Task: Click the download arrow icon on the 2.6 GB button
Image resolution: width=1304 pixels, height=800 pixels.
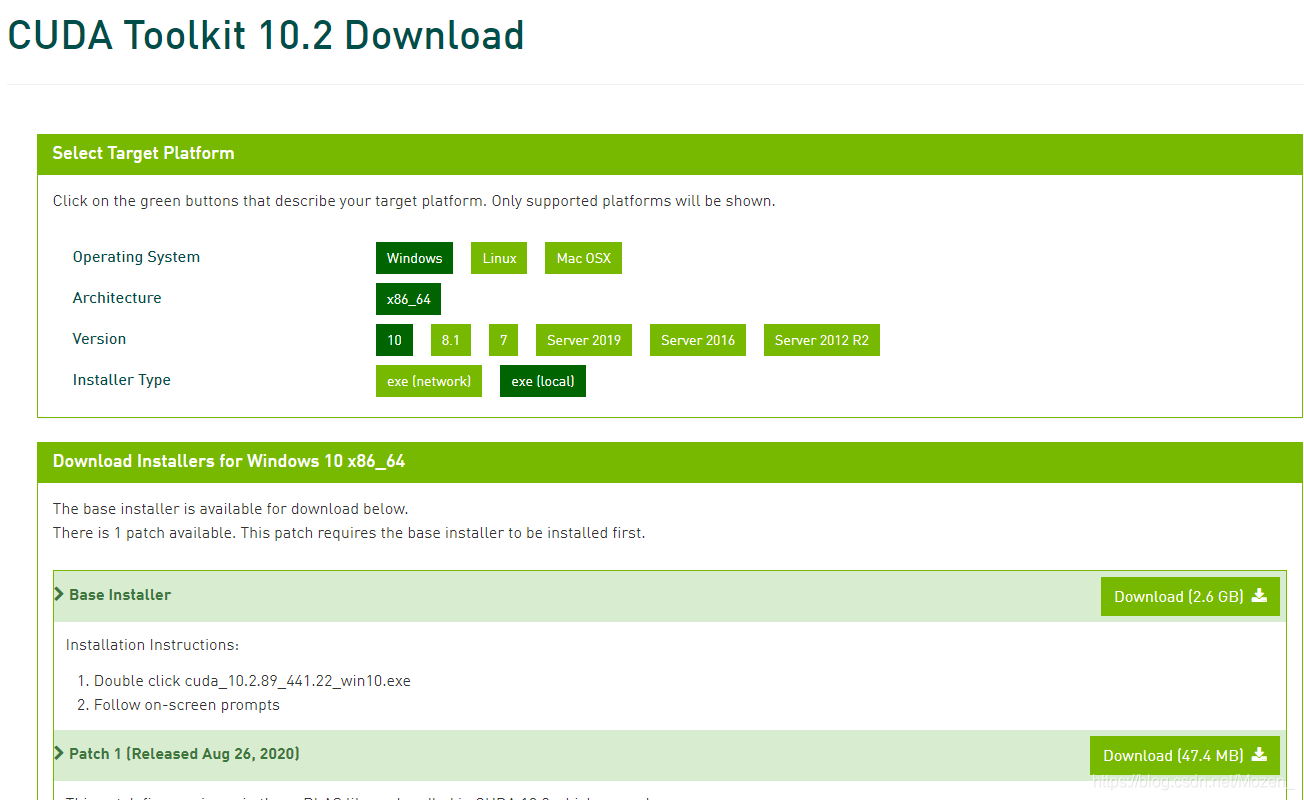Action: 1259,595
